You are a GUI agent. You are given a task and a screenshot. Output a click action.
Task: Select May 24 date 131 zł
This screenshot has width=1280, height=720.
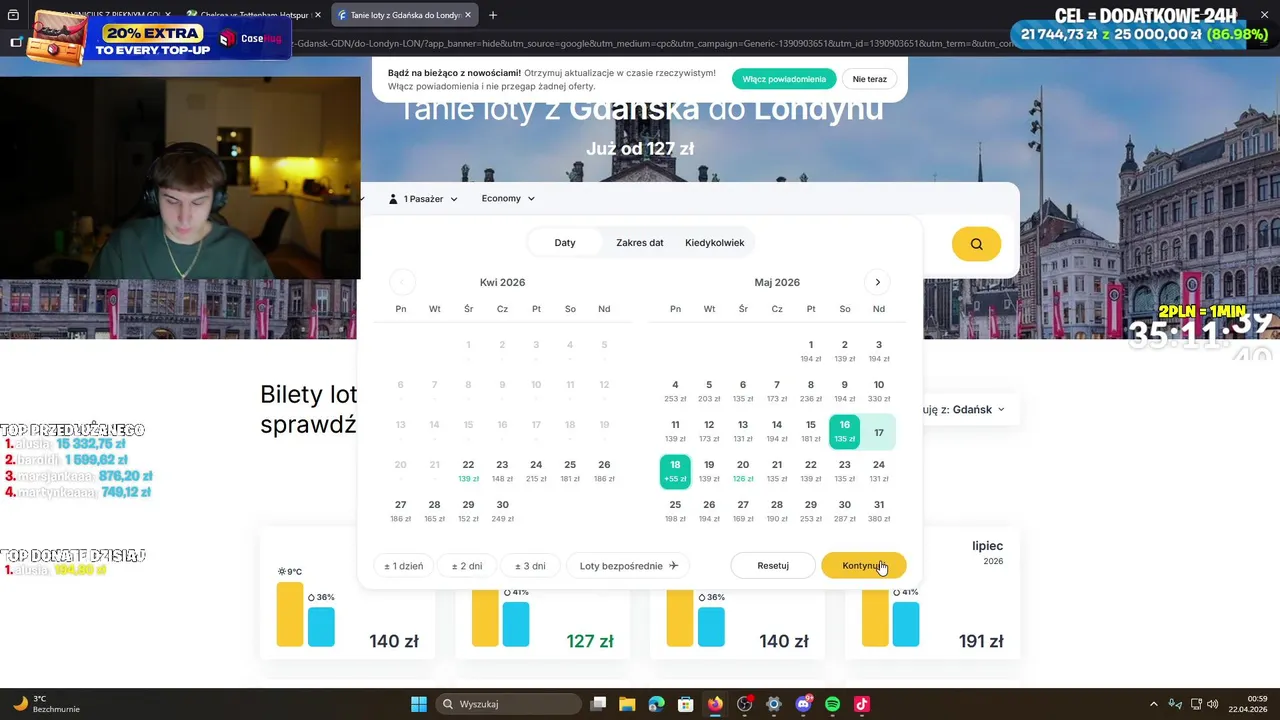pos(879,471)
